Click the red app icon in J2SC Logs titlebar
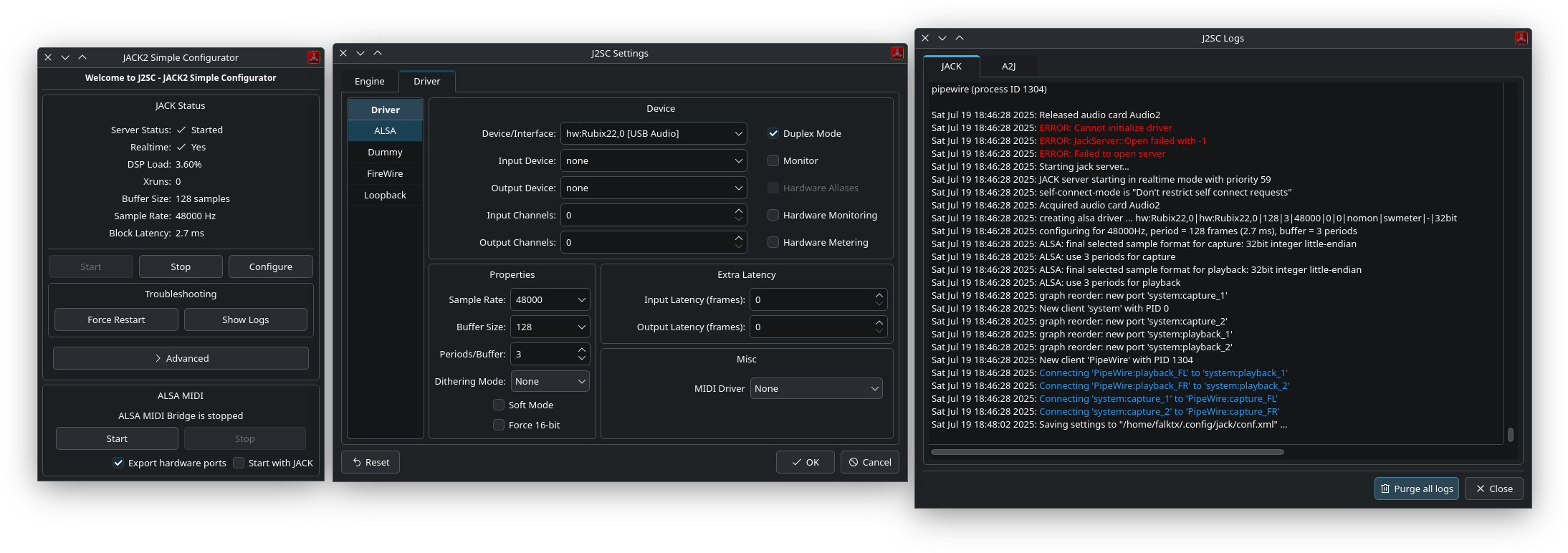1568x553 pixels. point(1521,38)
